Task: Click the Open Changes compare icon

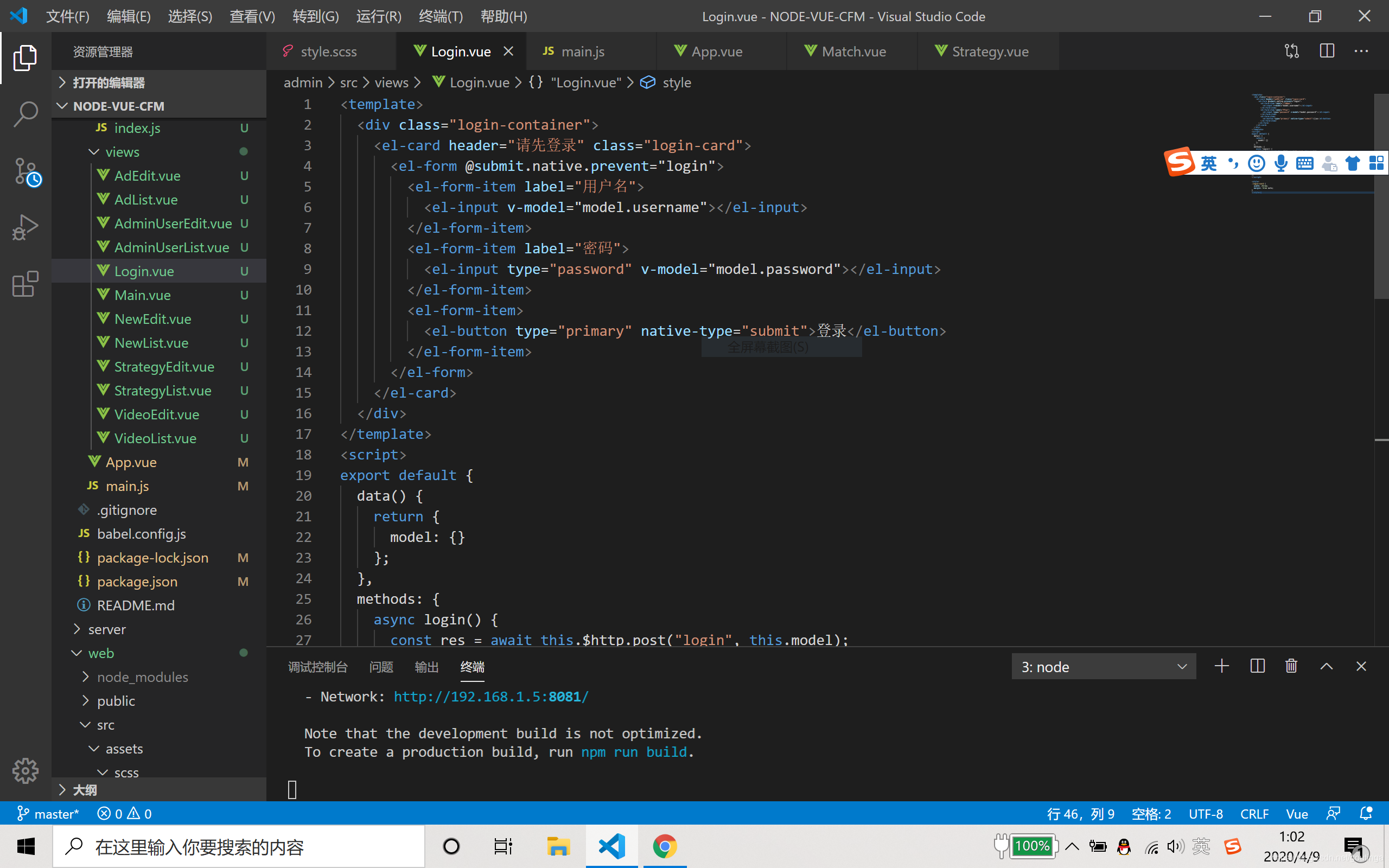Action: 1291,52
